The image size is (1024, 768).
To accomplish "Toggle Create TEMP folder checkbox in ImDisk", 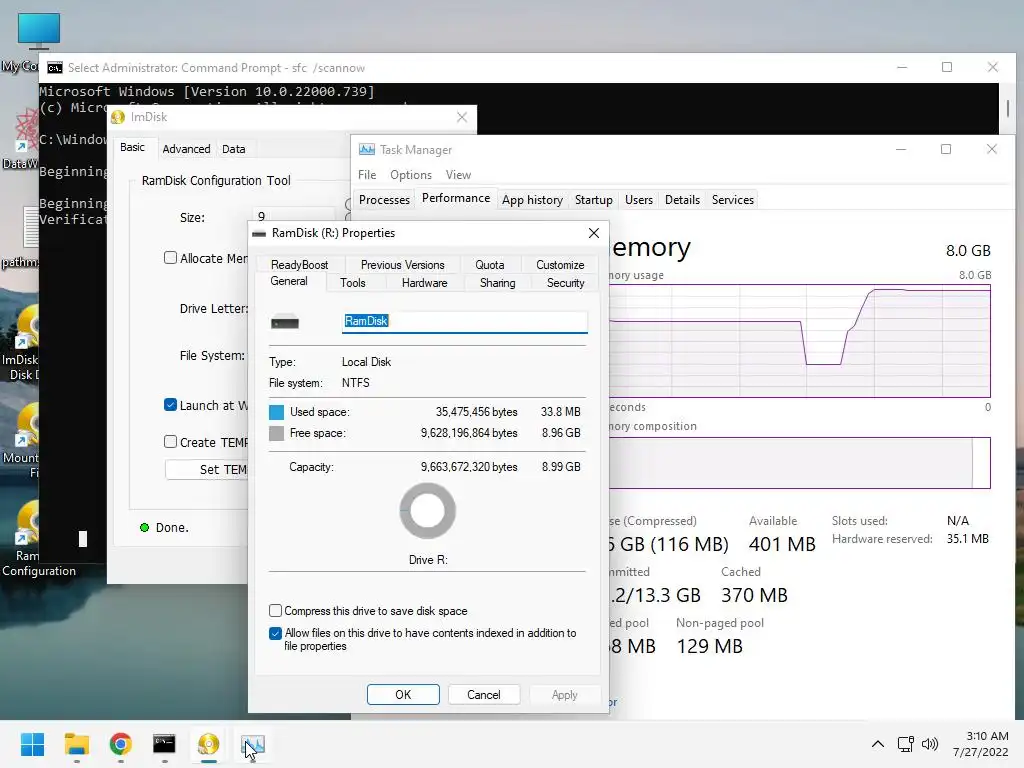I will coord(170,442).
